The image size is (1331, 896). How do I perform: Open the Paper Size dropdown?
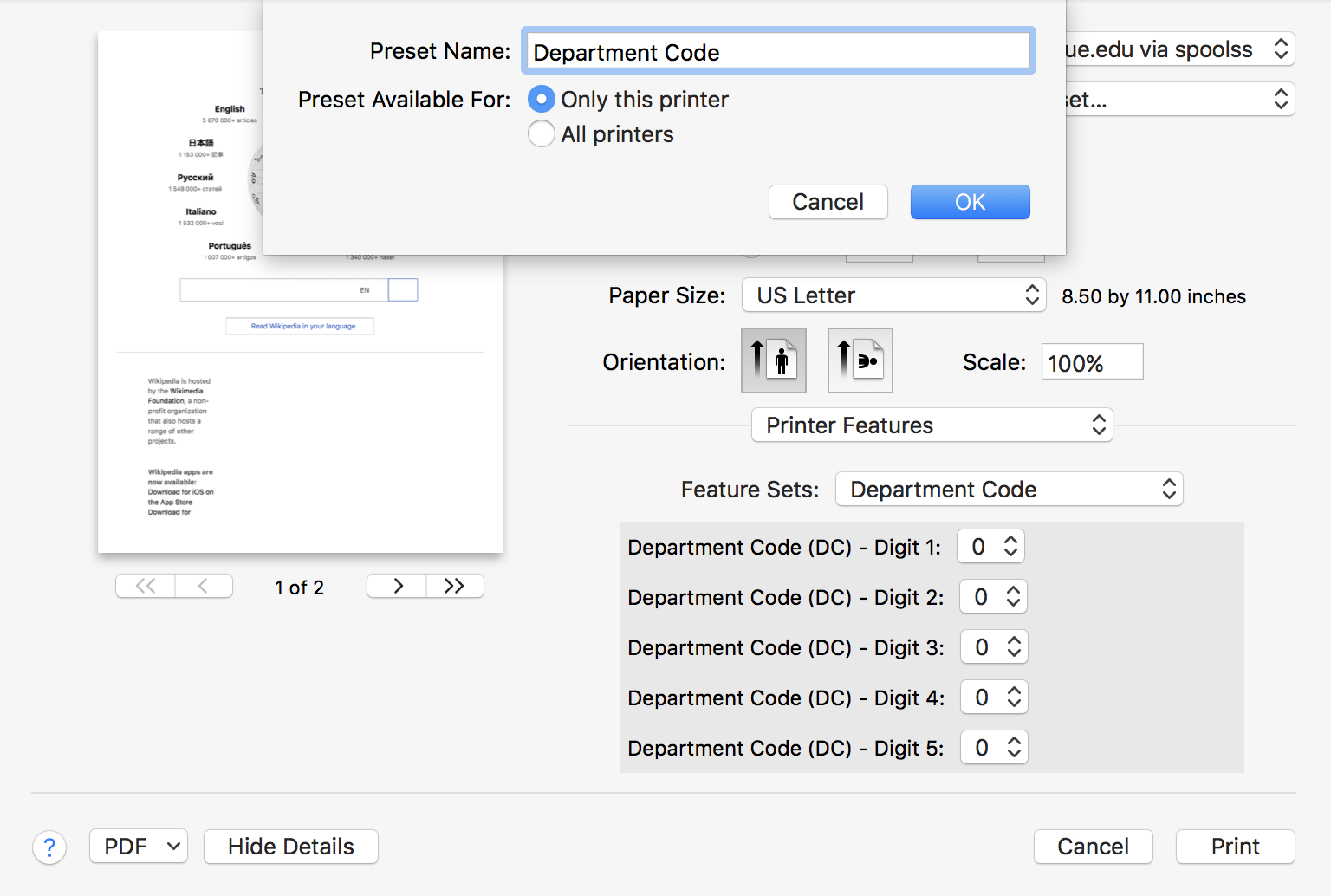tap(893, 295)
